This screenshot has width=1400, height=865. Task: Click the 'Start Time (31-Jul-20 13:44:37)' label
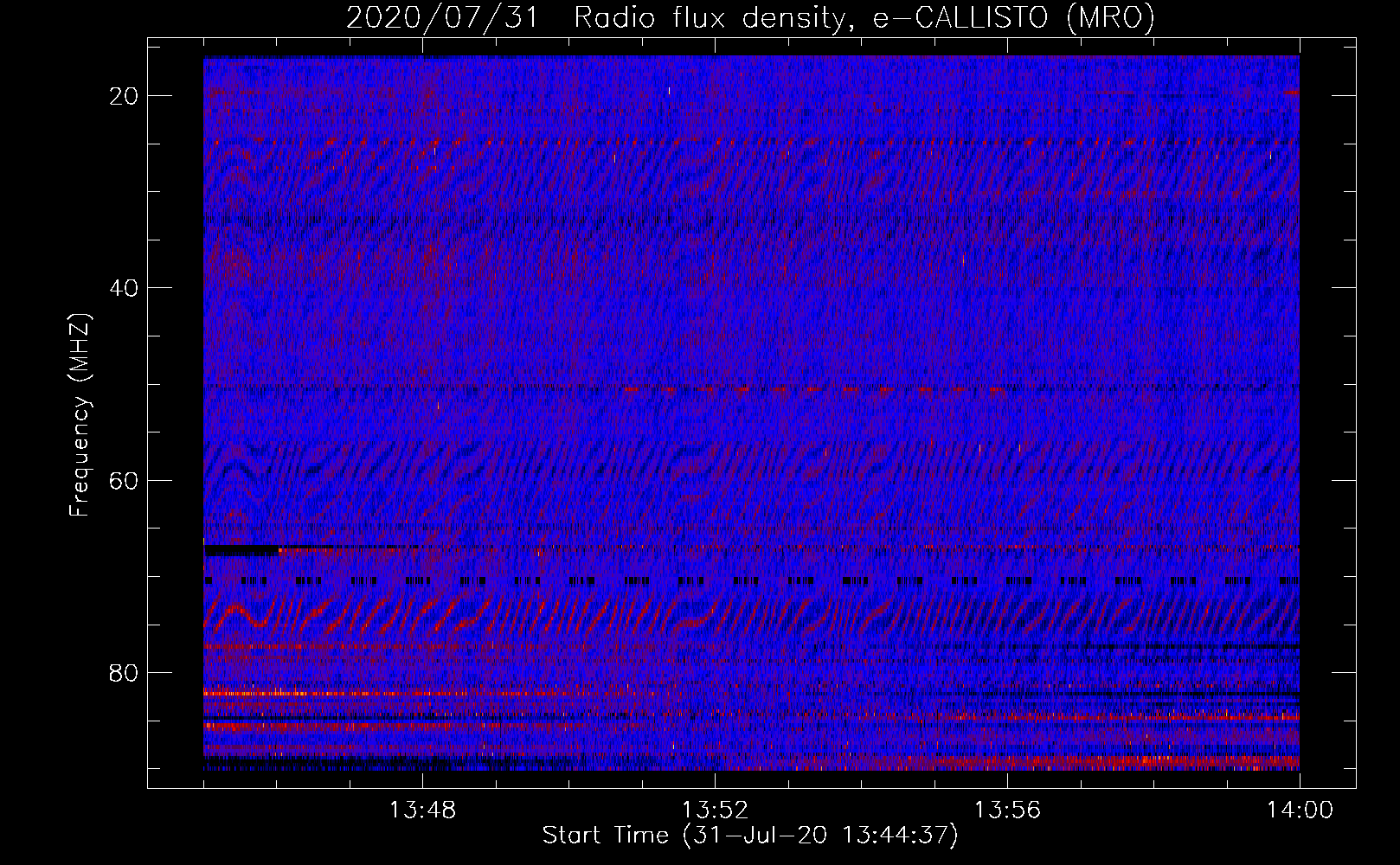click(x=750, y=836)
